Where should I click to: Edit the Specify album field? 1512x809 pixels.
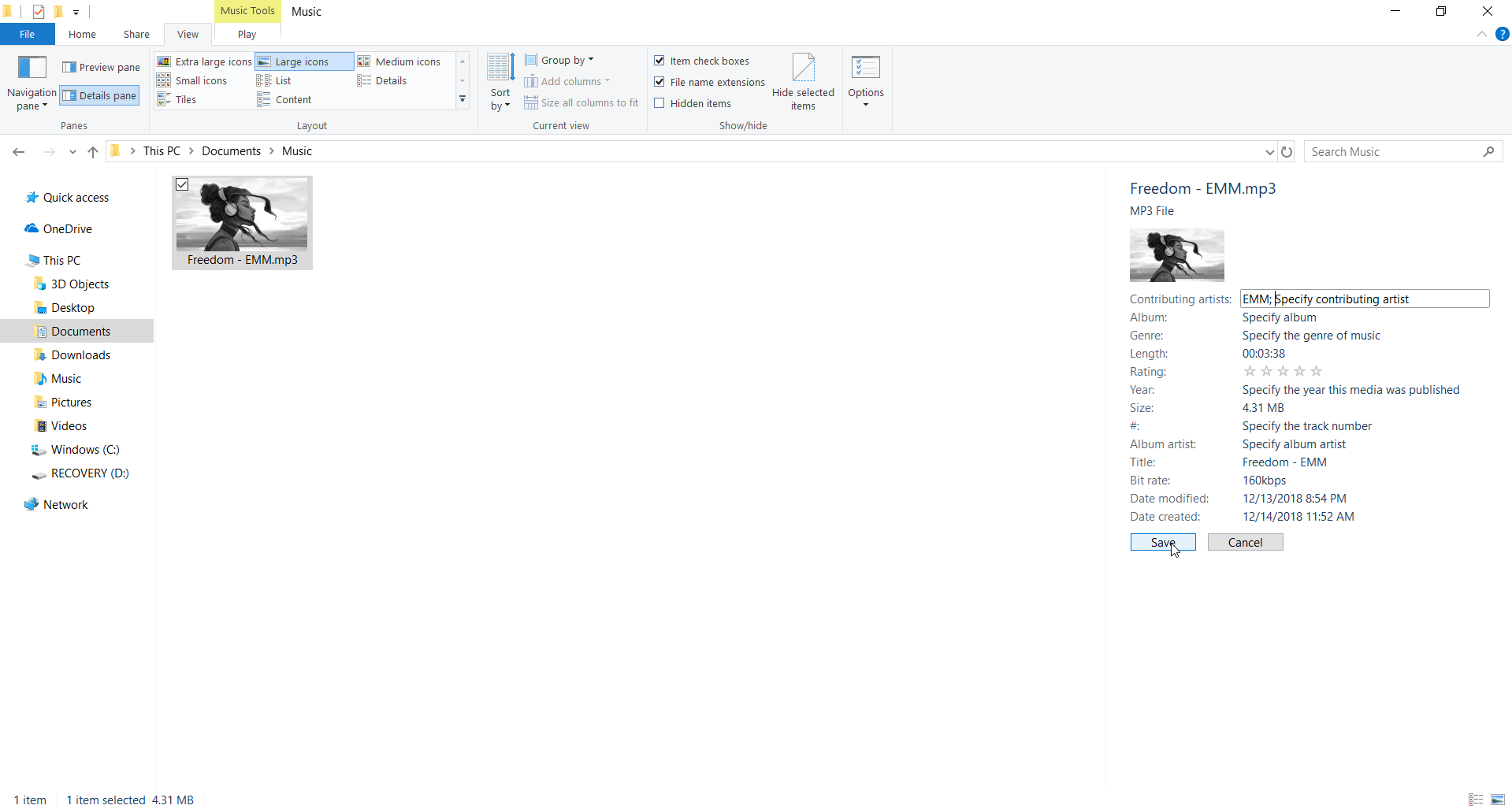coord(1279,317)
